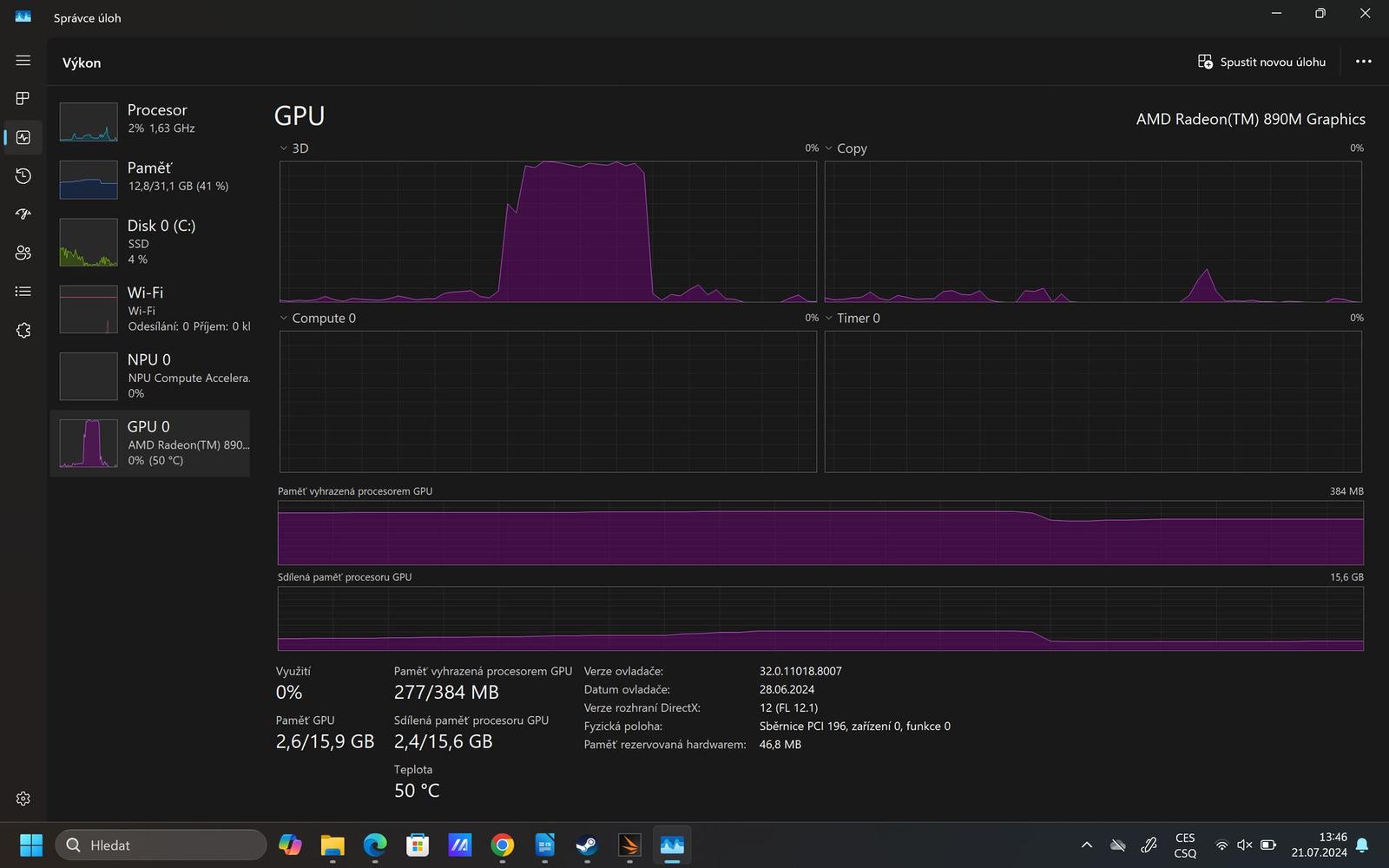Show hidden system tray icons chevron

pos(1087,845)
